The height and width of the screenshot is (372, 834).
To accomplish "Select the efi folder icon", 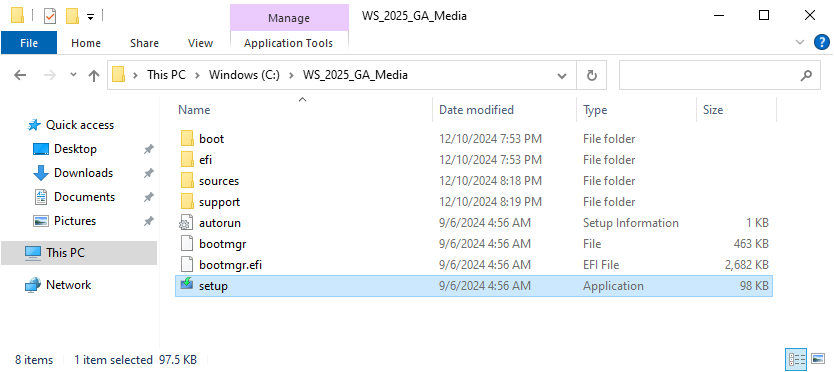I will (x=187, y=159).
